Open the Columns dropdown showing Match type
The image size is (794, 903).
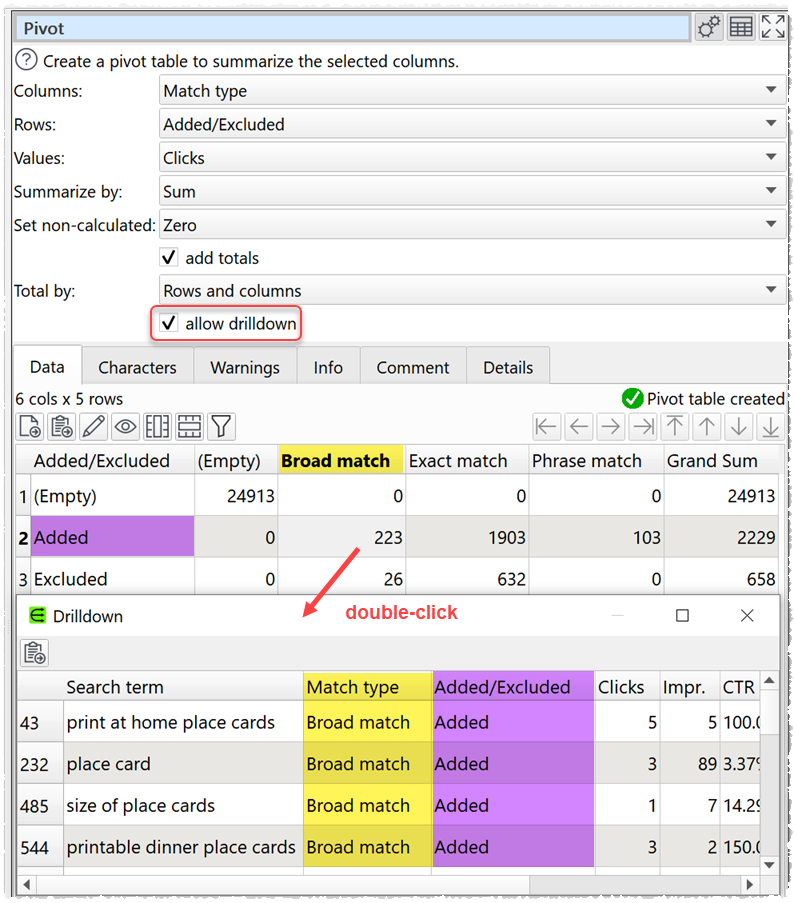472,91
